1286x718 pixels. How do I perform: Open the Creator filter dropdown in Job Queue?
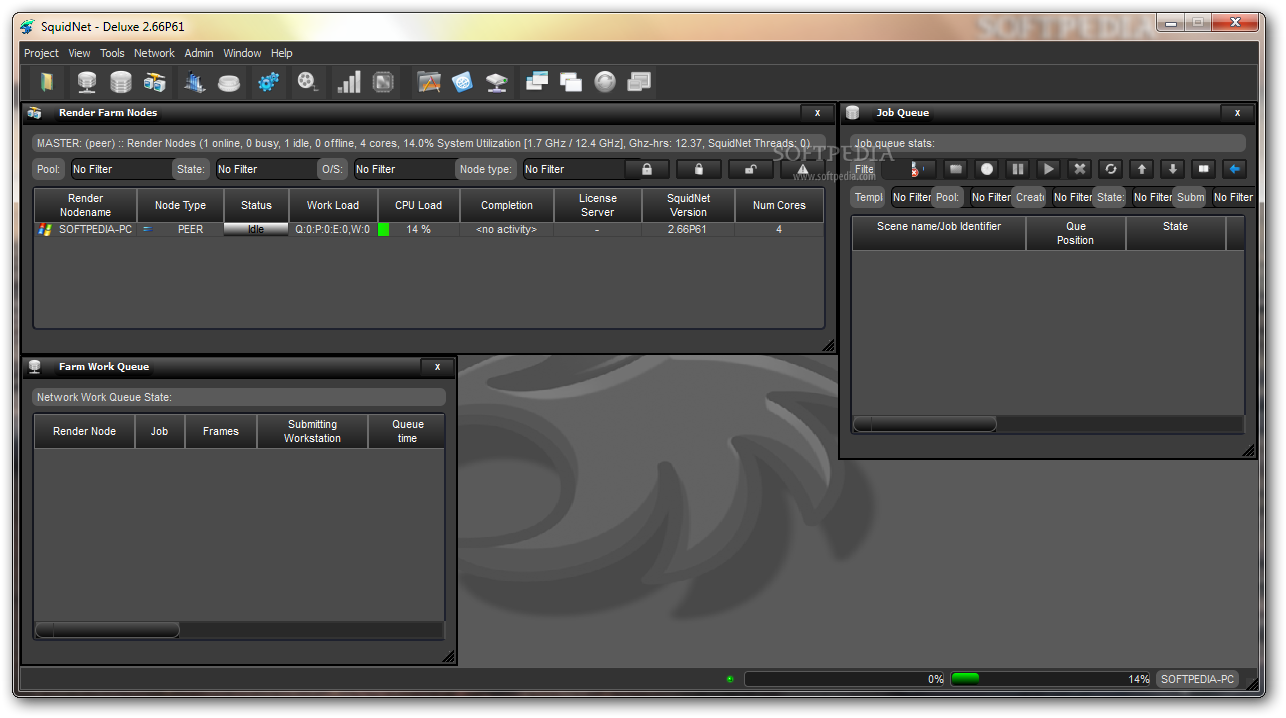click(x=1072, y=197)
